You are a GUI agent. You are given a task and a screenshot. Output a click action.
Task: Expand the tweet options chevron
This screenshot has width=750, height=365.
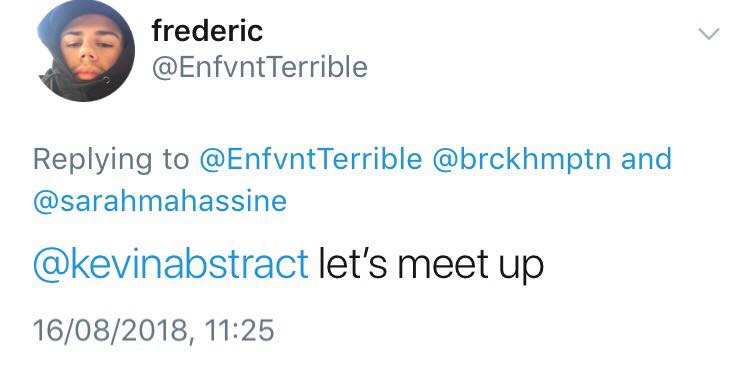click(x=708, y=34)
